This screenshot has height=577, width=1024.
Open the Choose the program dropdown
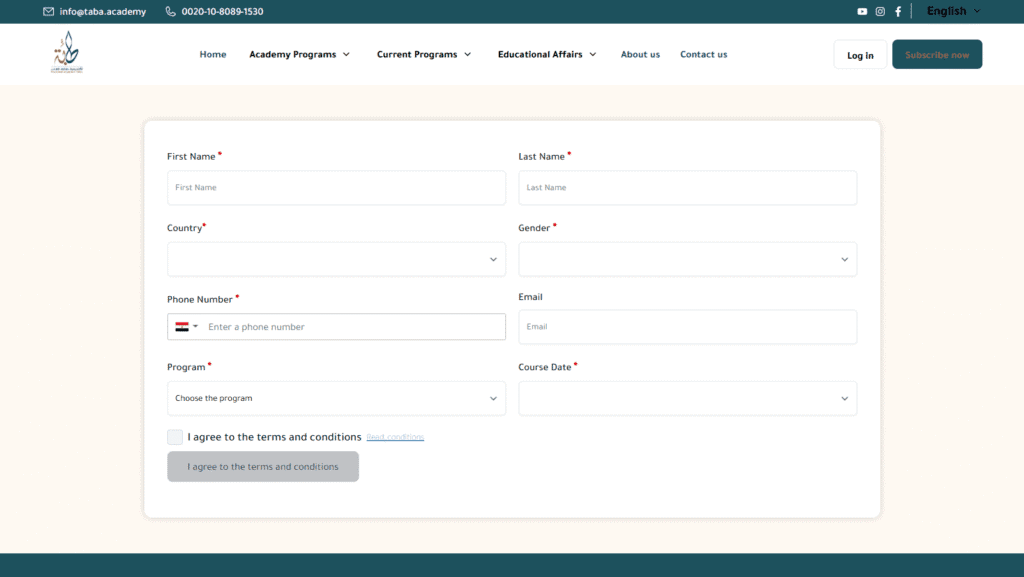click(336, 398)
